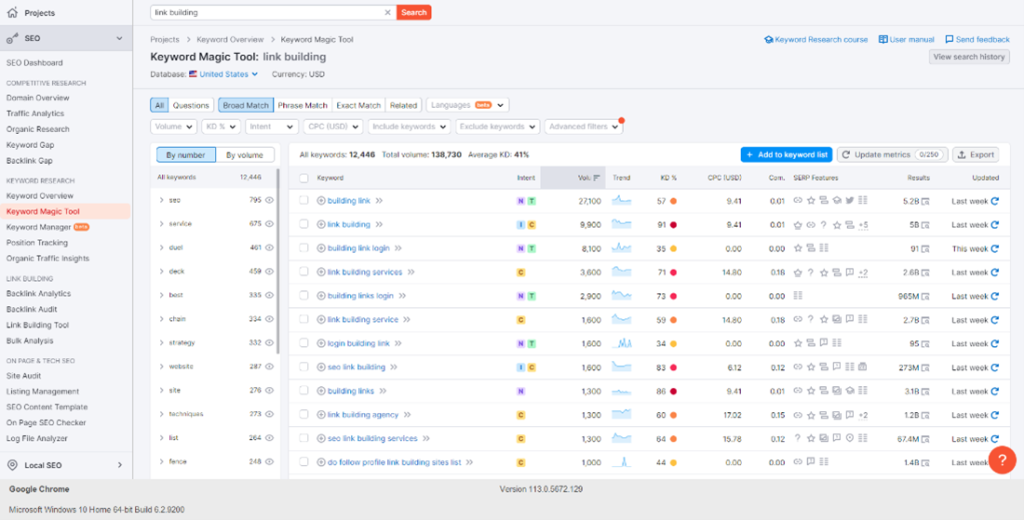The image size is (1024, 520).
Task: Select the Related tab
Action: 404,105
